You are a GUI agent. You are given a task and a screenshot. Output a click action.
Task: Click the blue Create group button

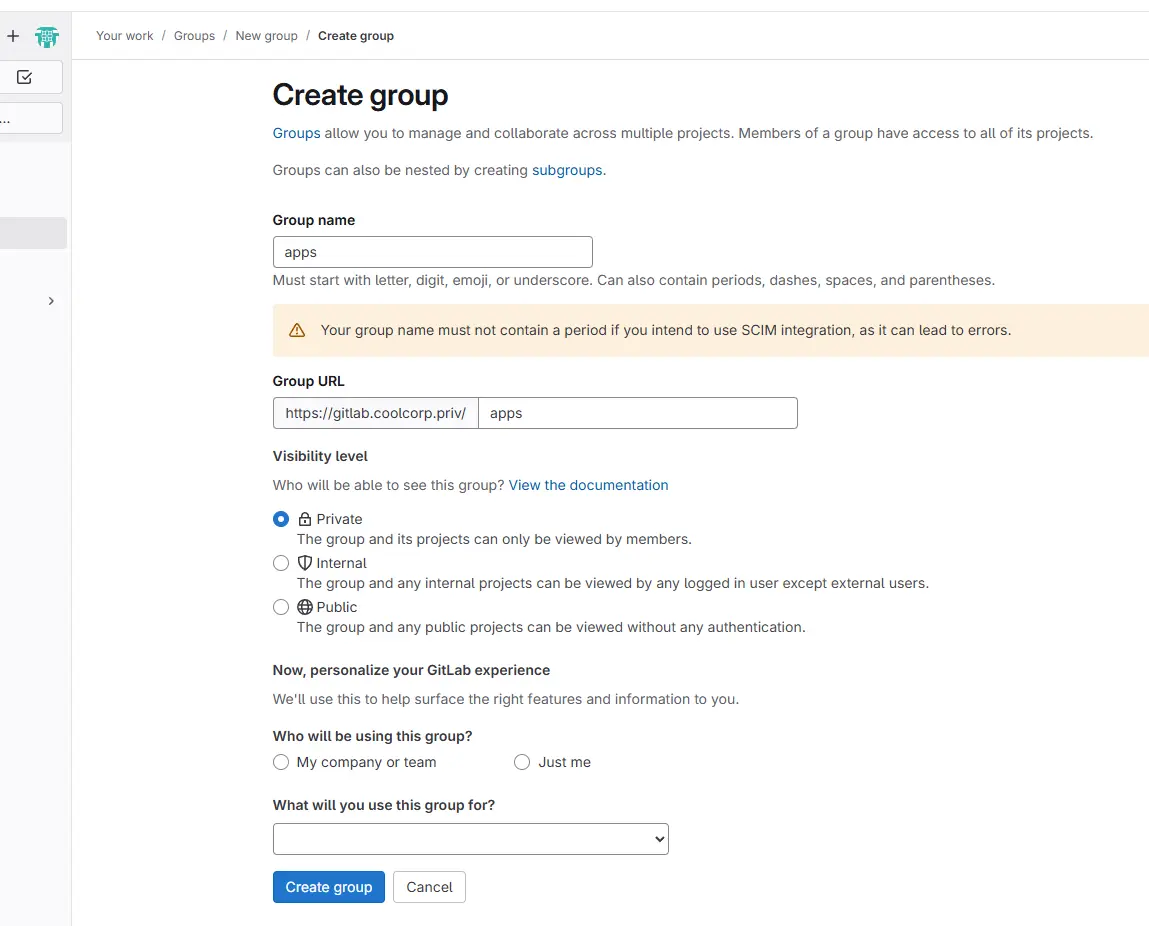pyautogui.click(x=328, y=887)
